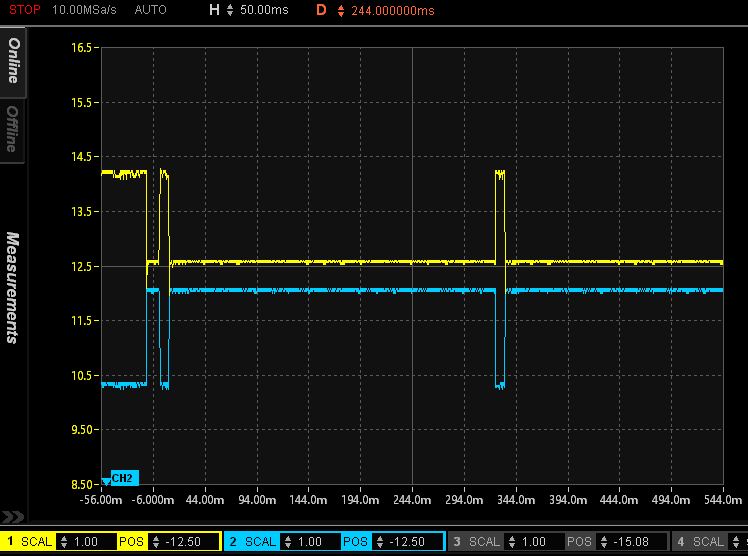Adjust channel 1 POS stepper arrows
The width and height of the screenshot is (748, 556).
point(154,542)
